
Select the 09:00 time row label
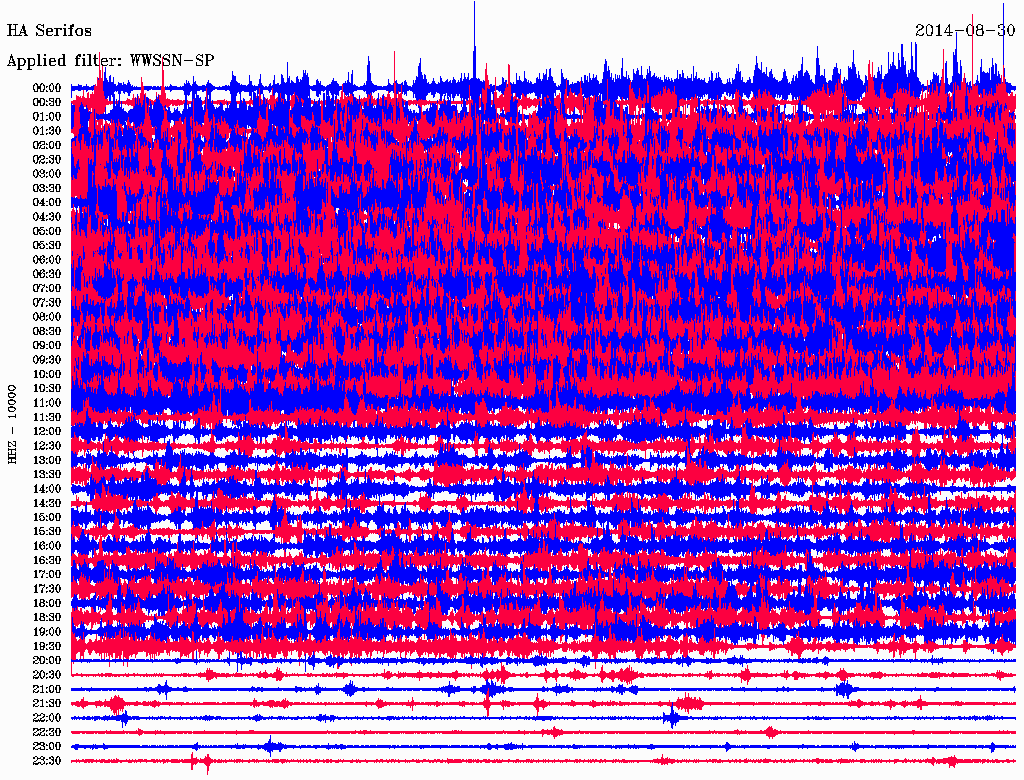click(x=47, y=346)
